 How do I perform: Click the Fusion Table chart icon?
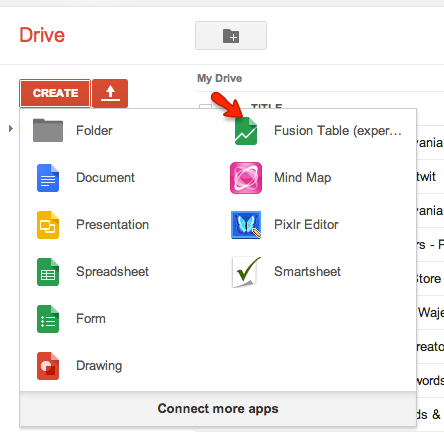click(246, 131)
